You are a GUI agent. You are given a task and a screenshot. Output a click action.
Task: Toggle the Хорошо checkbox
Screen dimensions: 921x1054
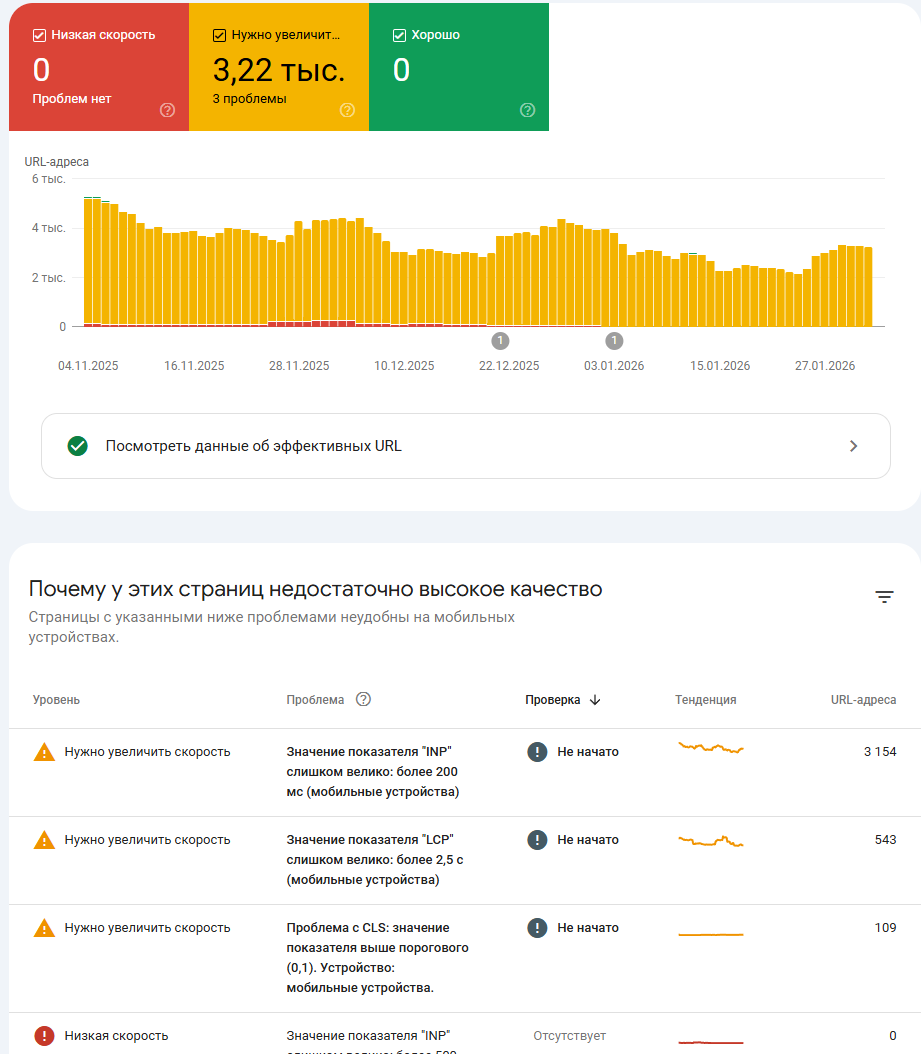coord(400,35)
